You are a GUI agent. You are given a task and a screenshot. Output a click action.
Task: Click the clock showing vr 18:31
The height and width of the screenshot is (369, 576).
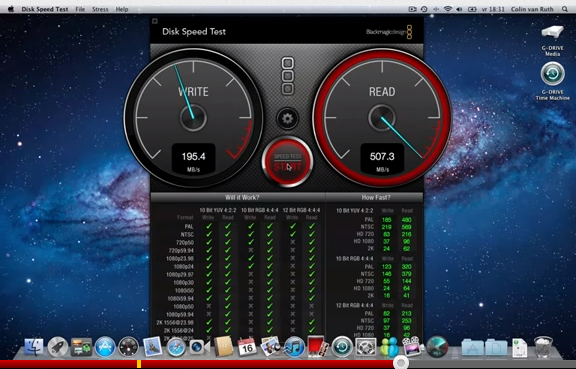click(493, 9)
